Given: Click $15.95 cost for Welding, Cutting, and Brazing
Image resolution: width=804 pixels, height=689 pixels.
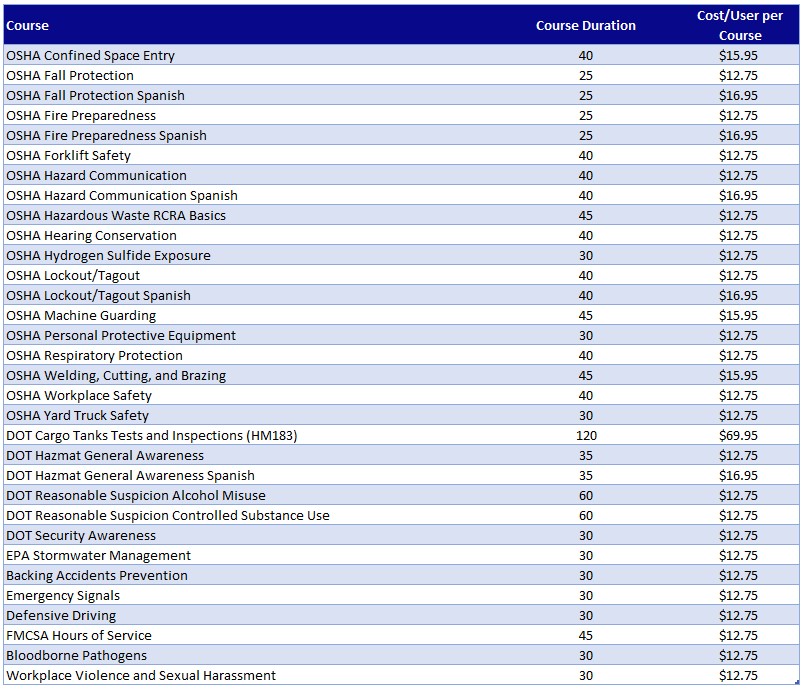Looking at the screenshot, I should pyautogui.click(x=738, y=375).
